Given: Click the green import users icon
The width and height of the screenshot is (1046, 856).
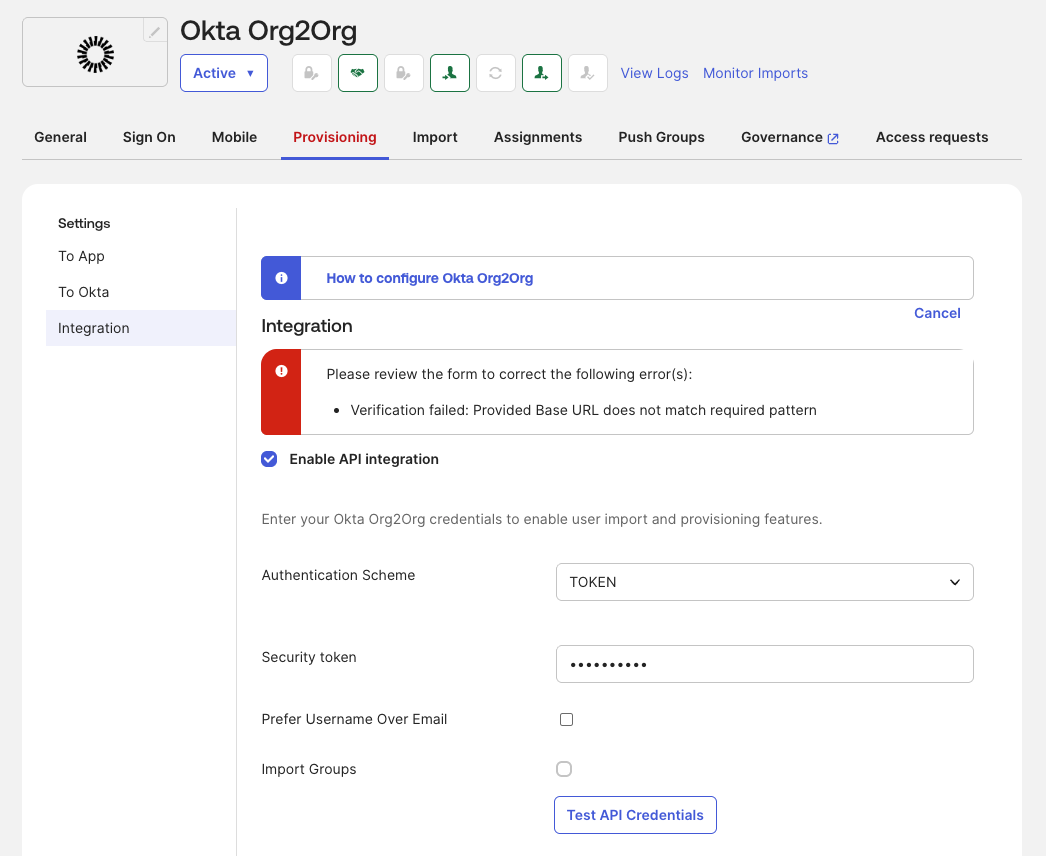Looking at the screenshot, I should point(450,73).
